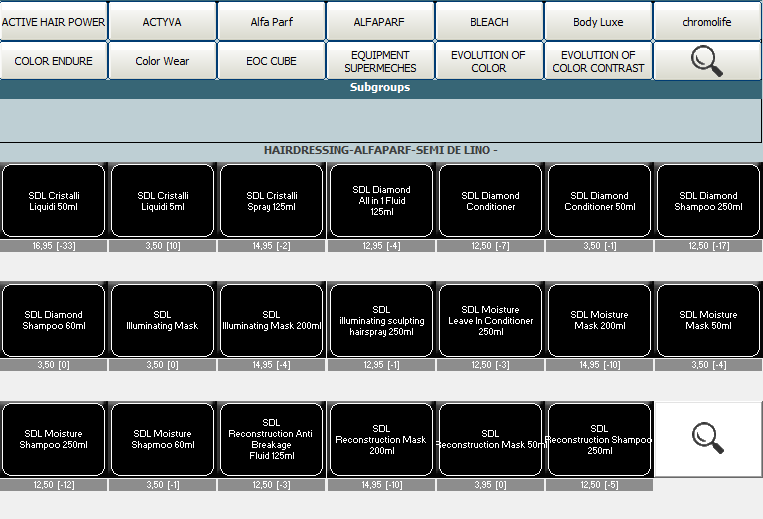Pick SDL Cristalli Spray 125ml

click(272, 200)
